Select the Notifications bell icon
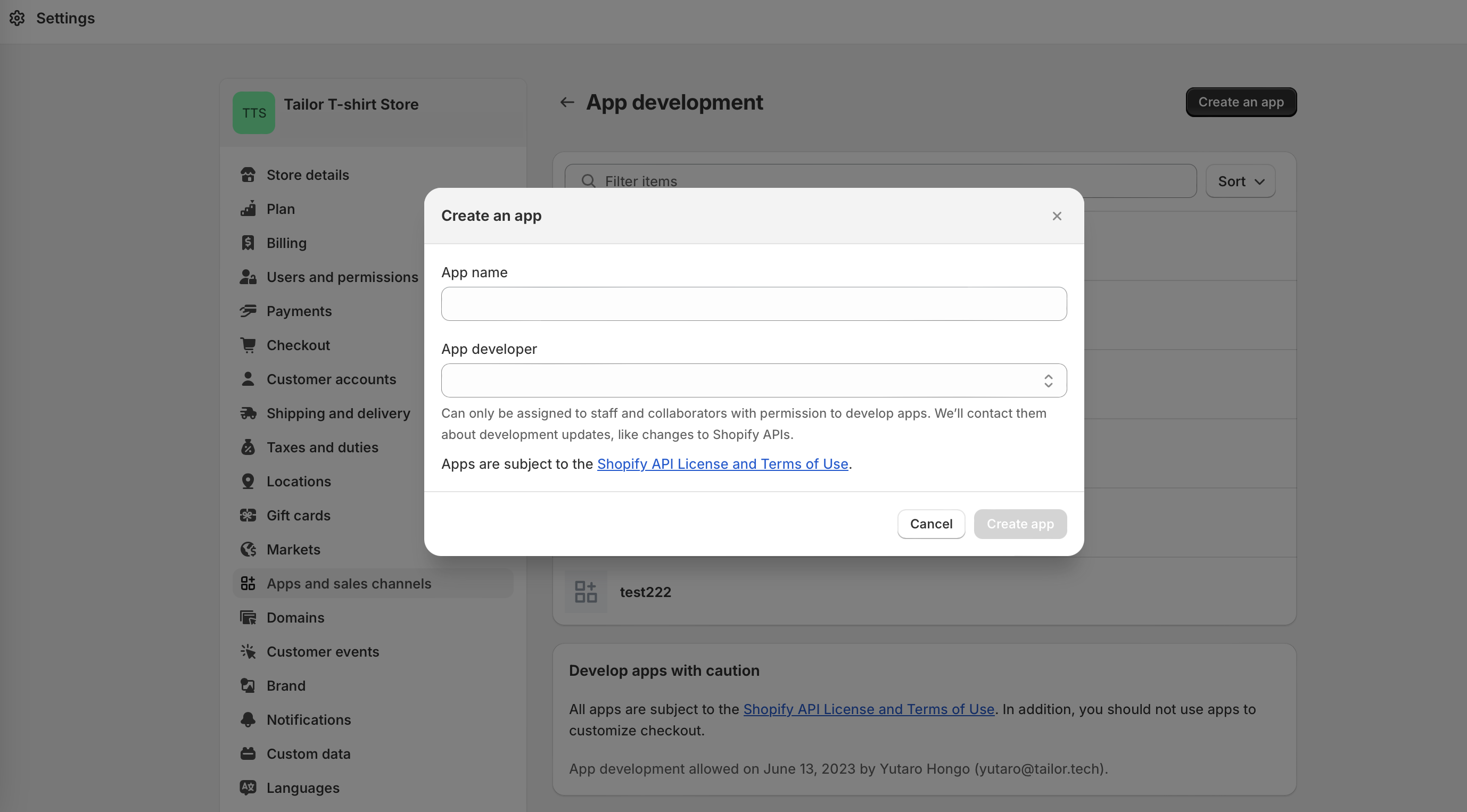 click(248, 720)
